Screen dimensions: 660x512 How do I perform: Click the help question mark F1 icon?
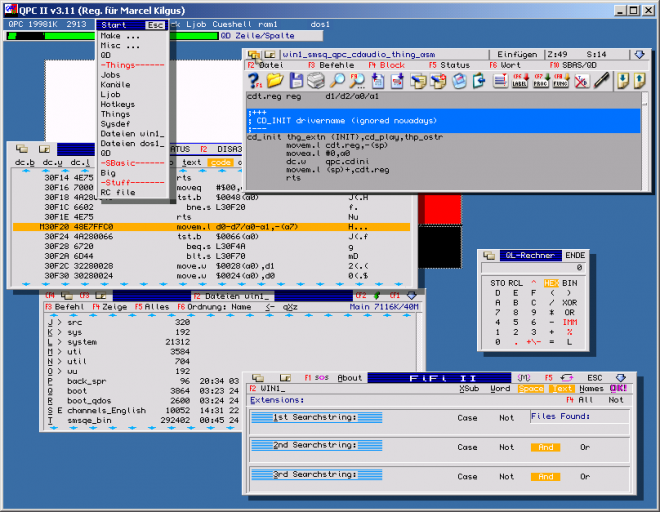[x=254, y=81]
